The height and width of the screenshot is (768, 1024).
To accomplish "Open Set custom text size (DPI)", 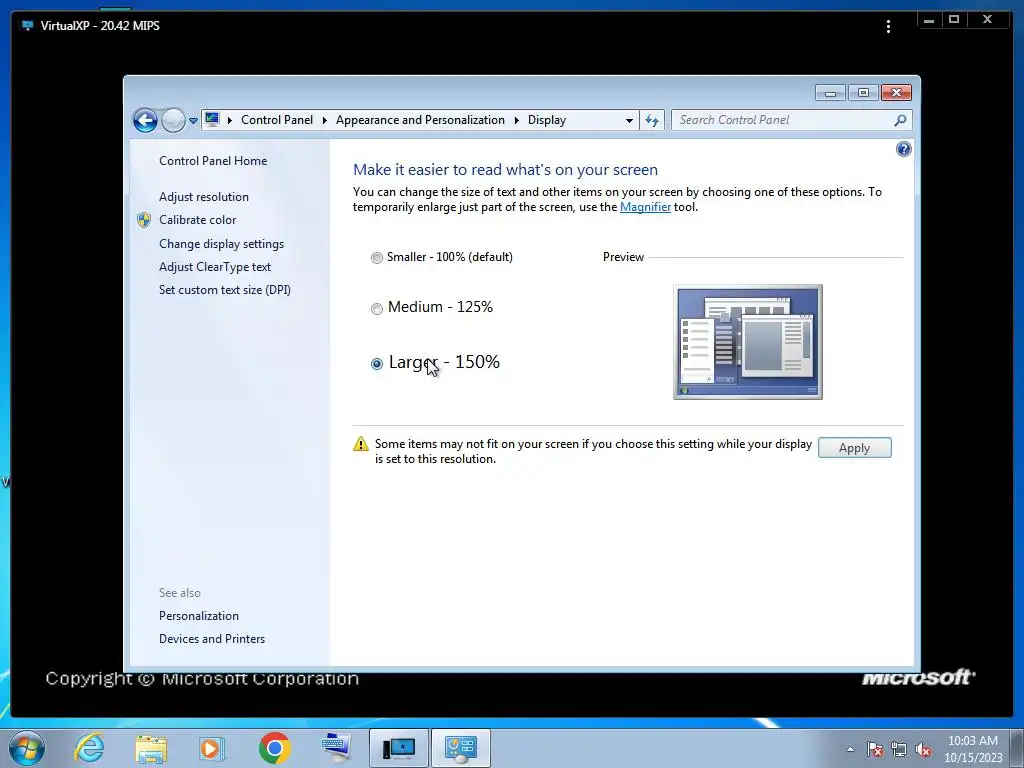I will [225, 289].
